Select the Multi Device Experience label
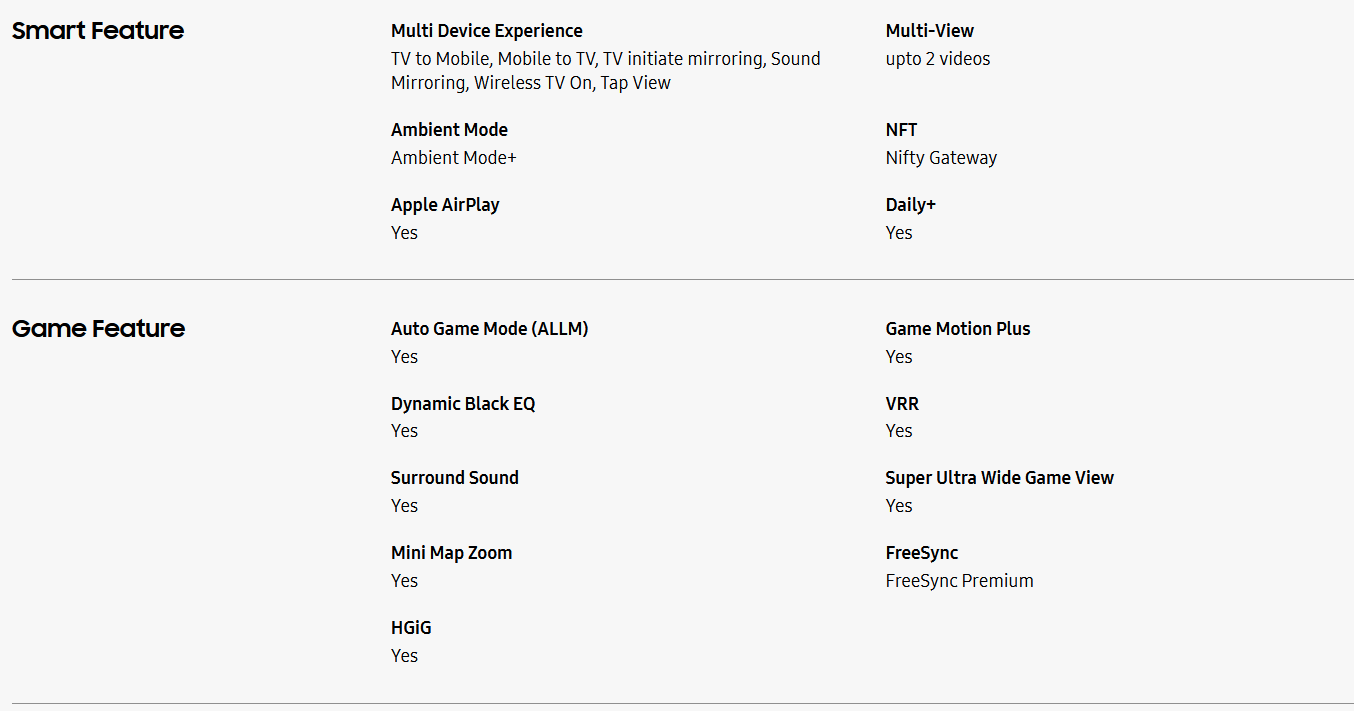Viewport: 1354px width, 711px height. (x=486, y=31)
